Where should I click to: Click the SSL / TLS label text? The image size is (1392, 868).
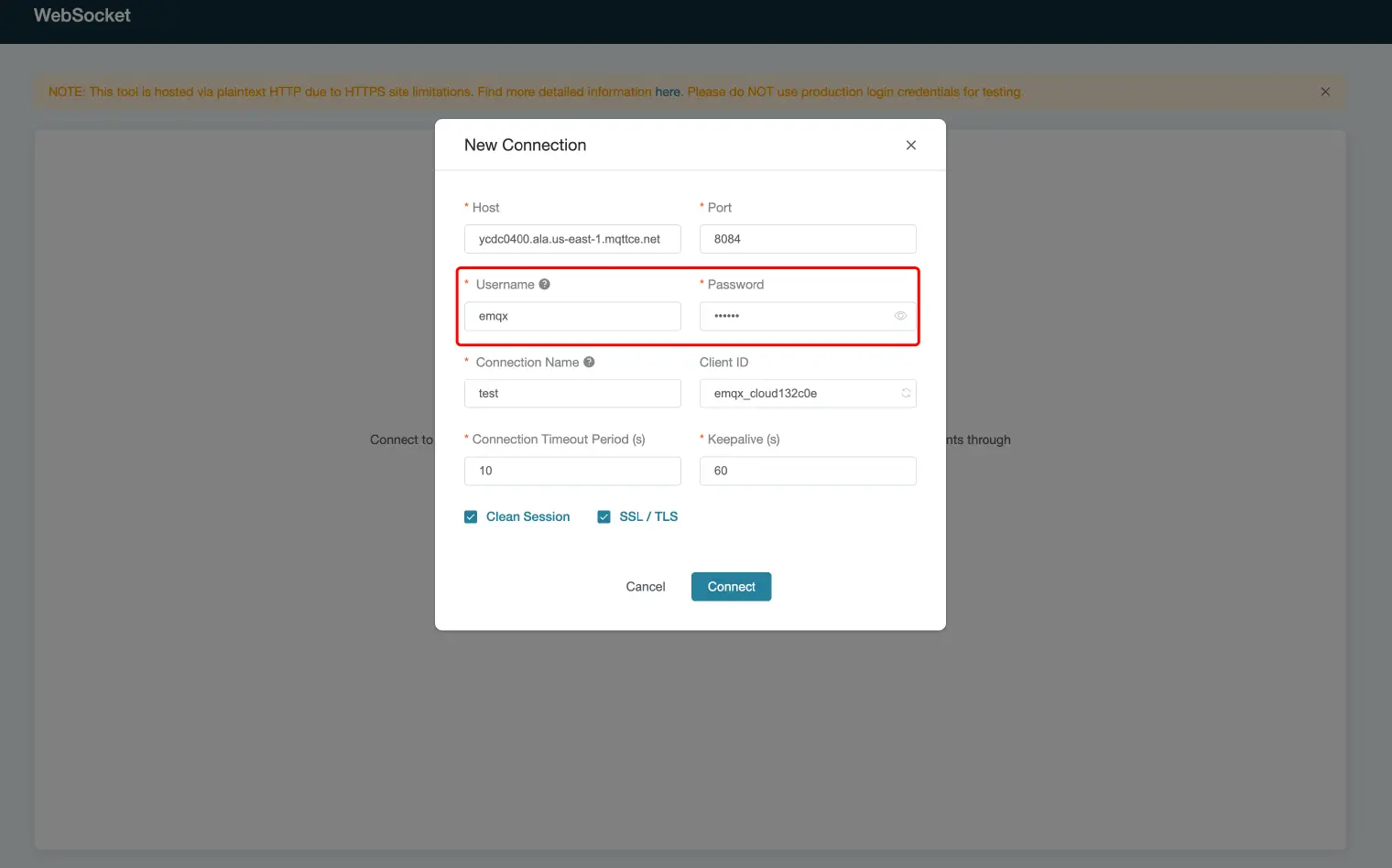point(648,516)
